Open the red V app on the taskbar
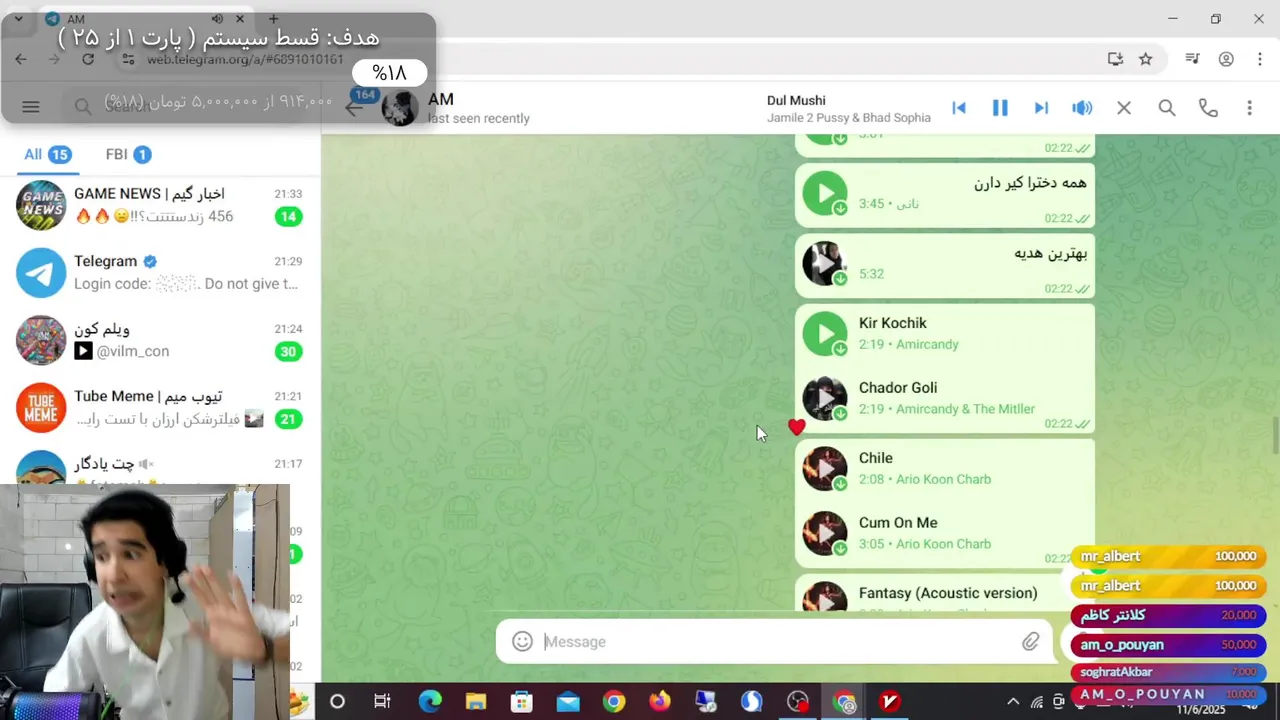 coord(889,702)
